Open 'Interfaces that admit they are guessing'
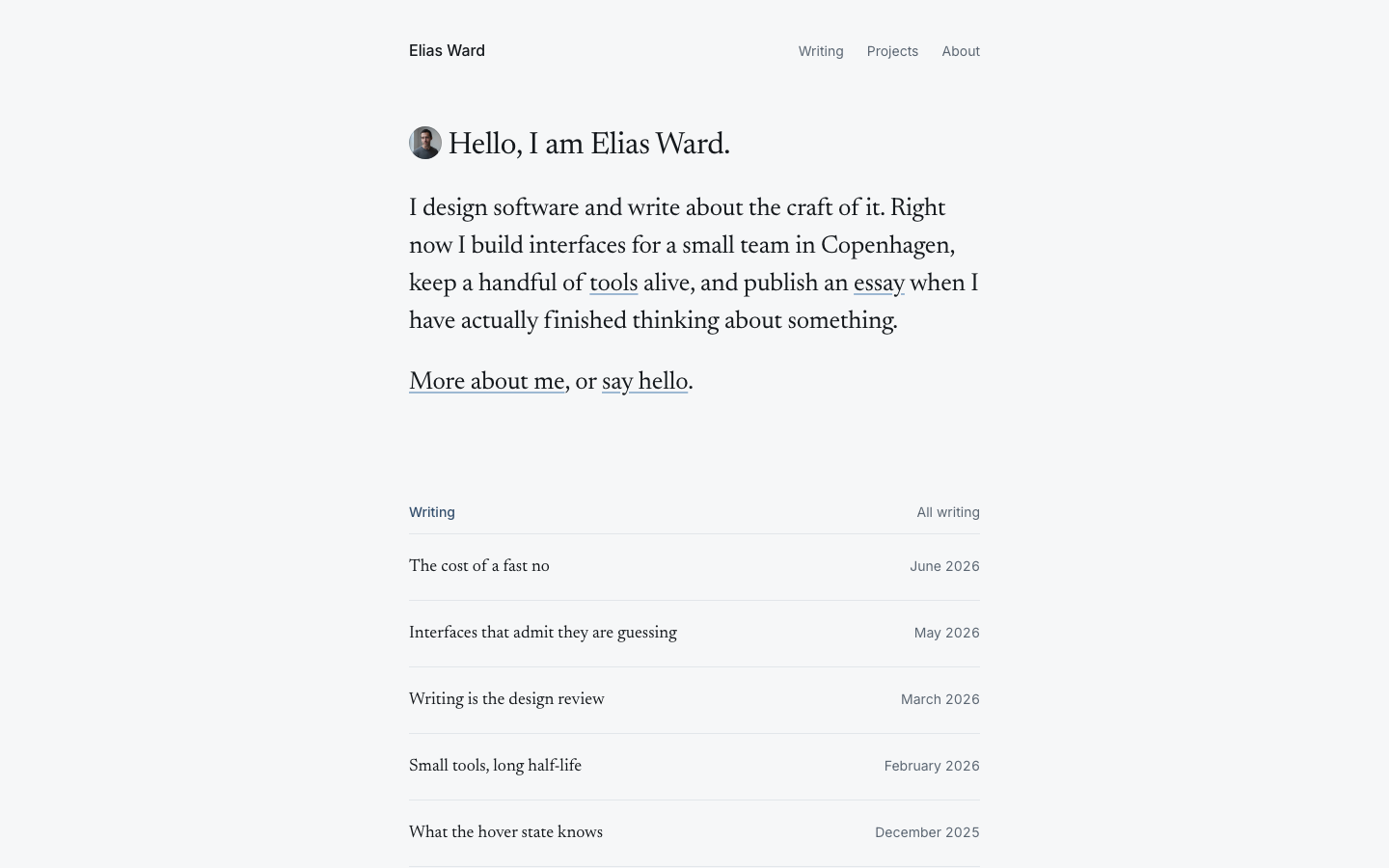The image size is (1389, 868). (543, 634)
